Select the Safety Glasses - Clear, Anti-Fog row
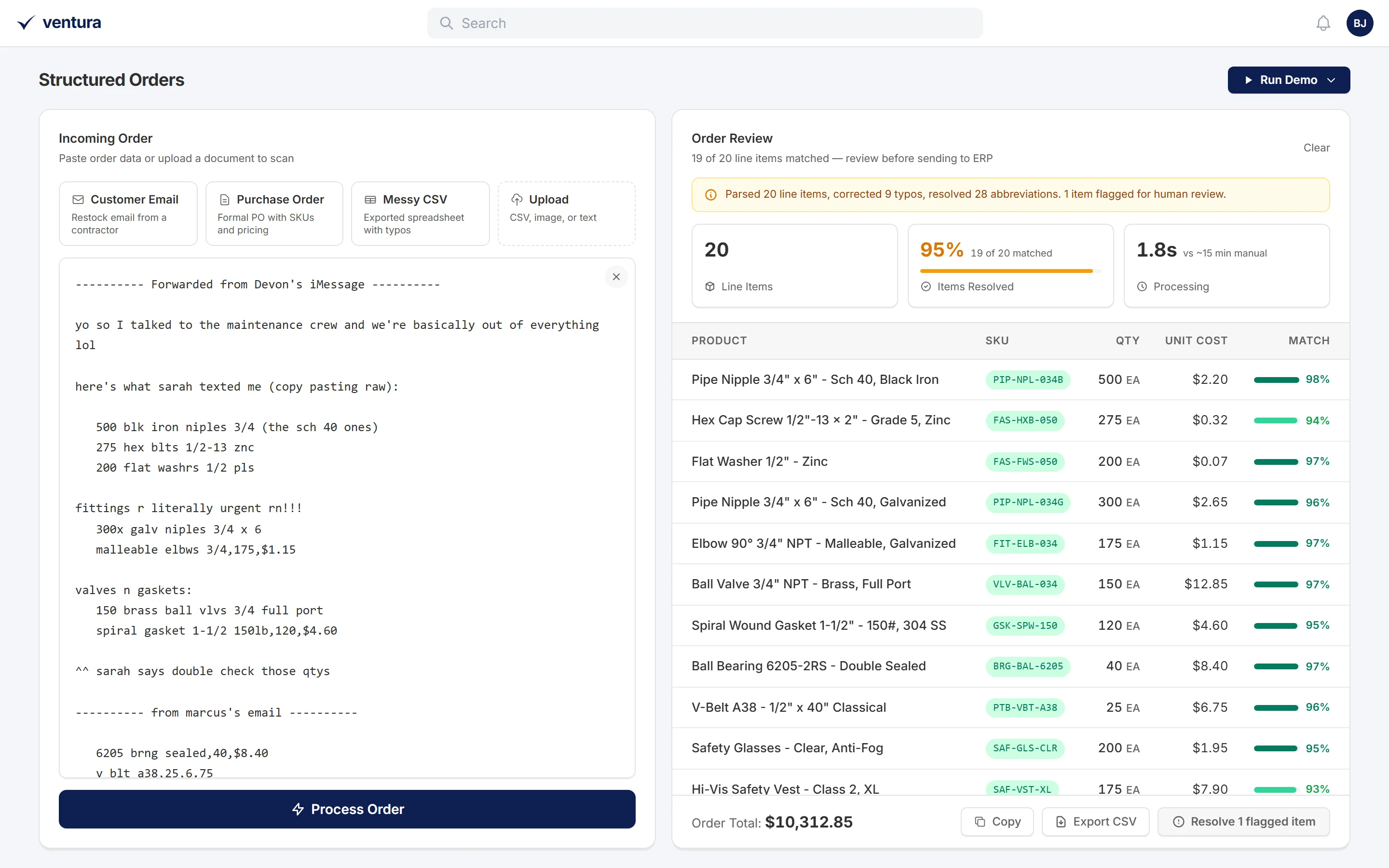 coord(1010,748)
